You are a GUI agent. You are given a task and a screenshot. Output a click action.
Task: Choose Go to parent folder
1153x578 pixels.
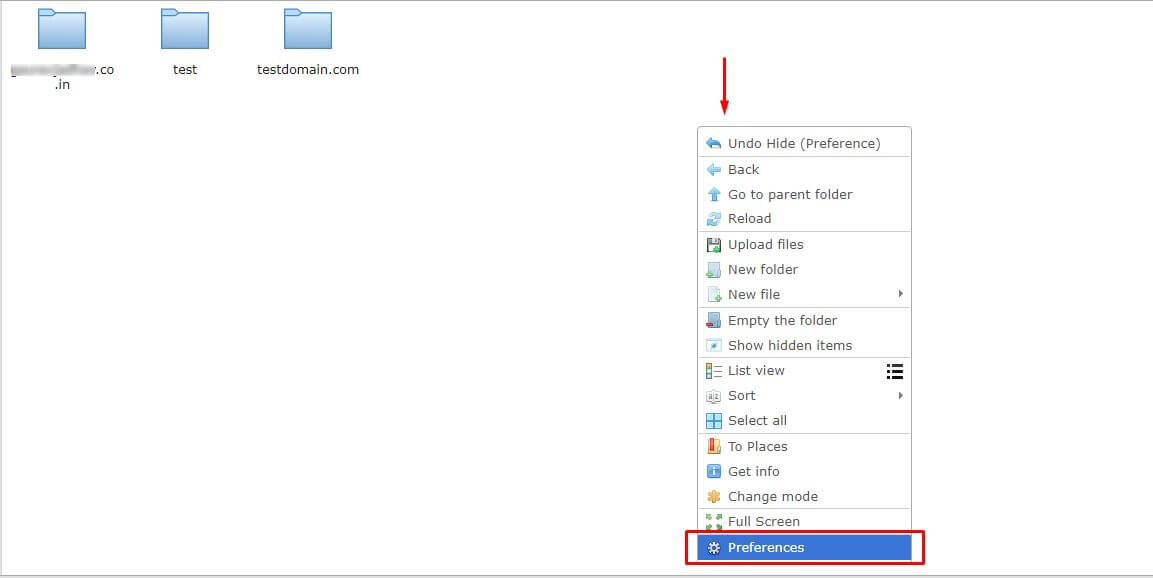(x=804, y=195)
